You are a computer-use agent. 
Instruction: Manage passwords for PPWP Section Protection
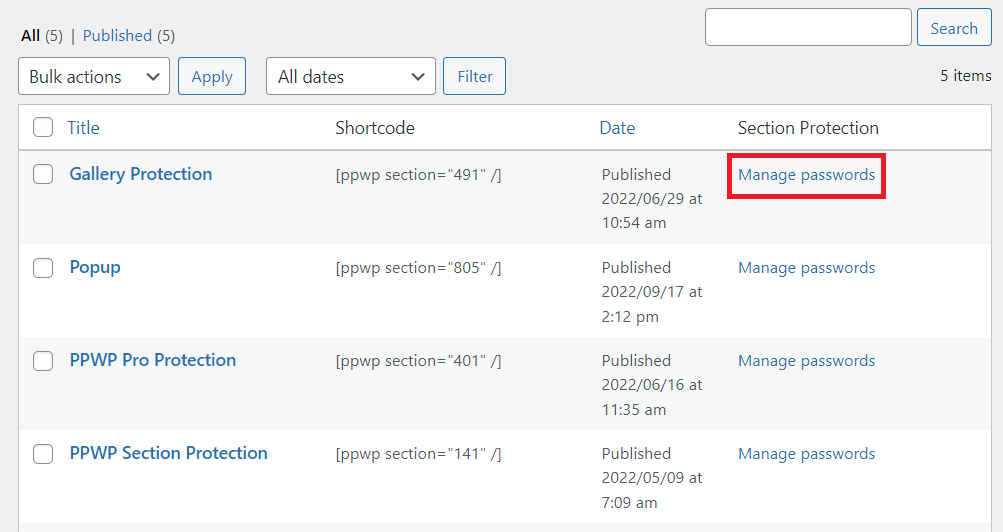[807, 454]
